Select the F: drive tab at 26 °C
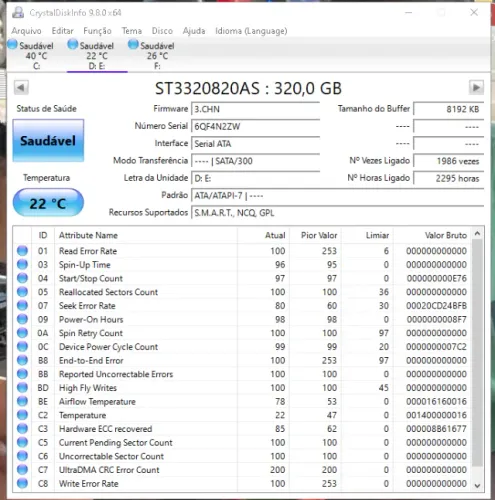The height and width of the screenshot is (500, 495). 152,55
